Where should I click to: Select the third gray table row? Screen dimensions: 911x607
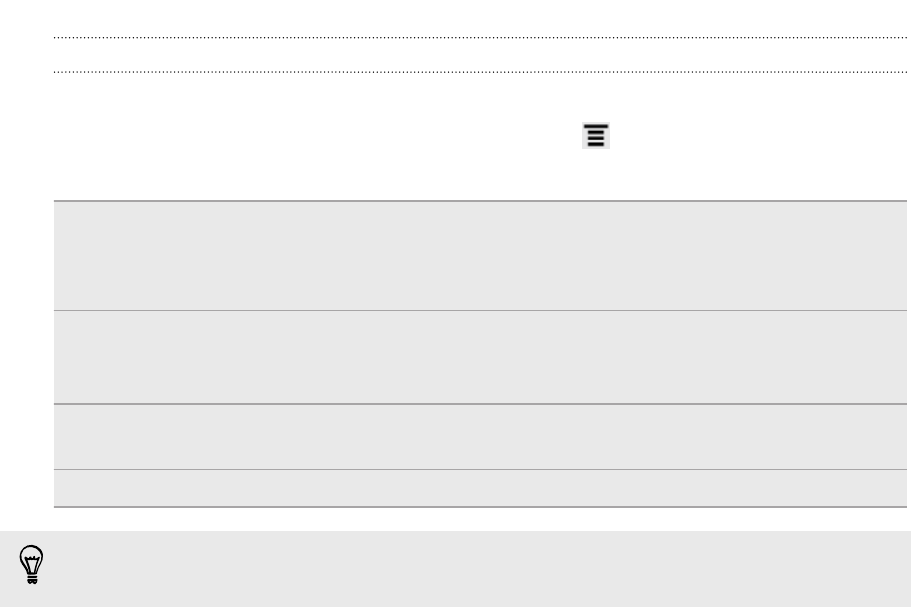pyautogui.click(x=480, y=437)
